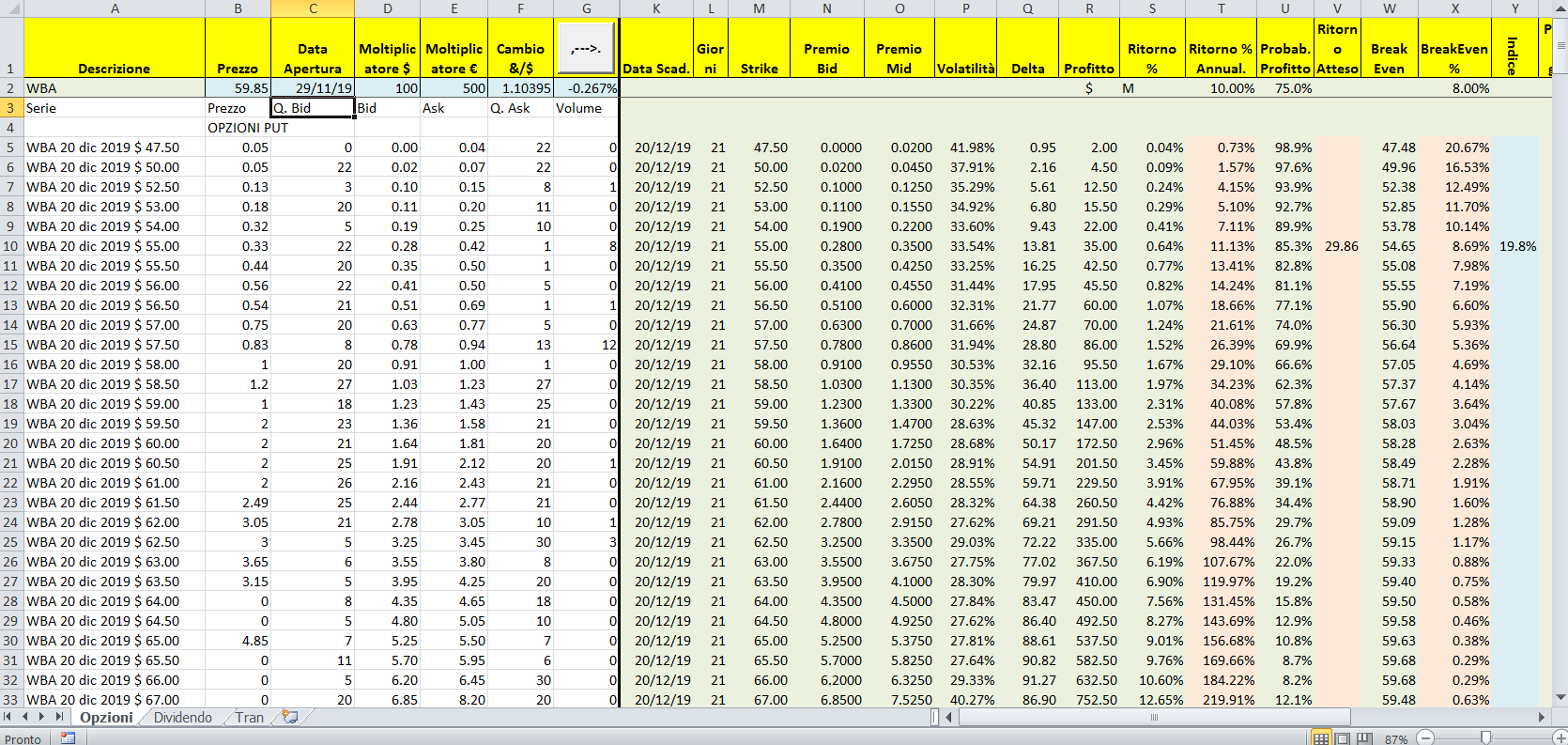
Task: Click the 'OPZIONI PUT' cell
Action: 238,128
